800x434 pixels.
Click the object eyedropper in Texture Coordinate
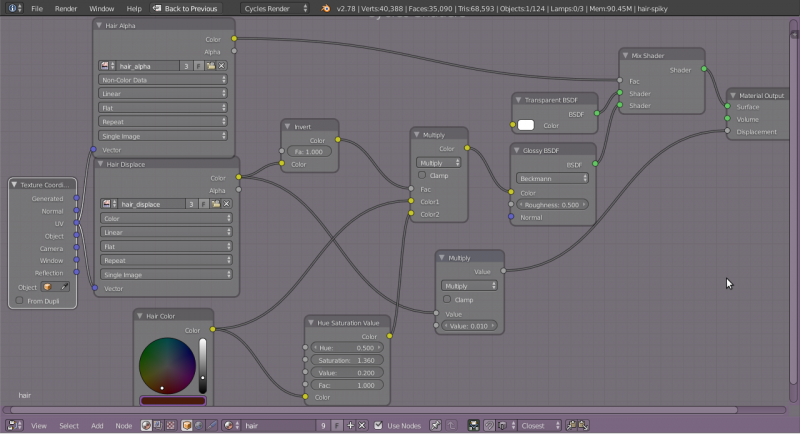(x=64, y=287)
